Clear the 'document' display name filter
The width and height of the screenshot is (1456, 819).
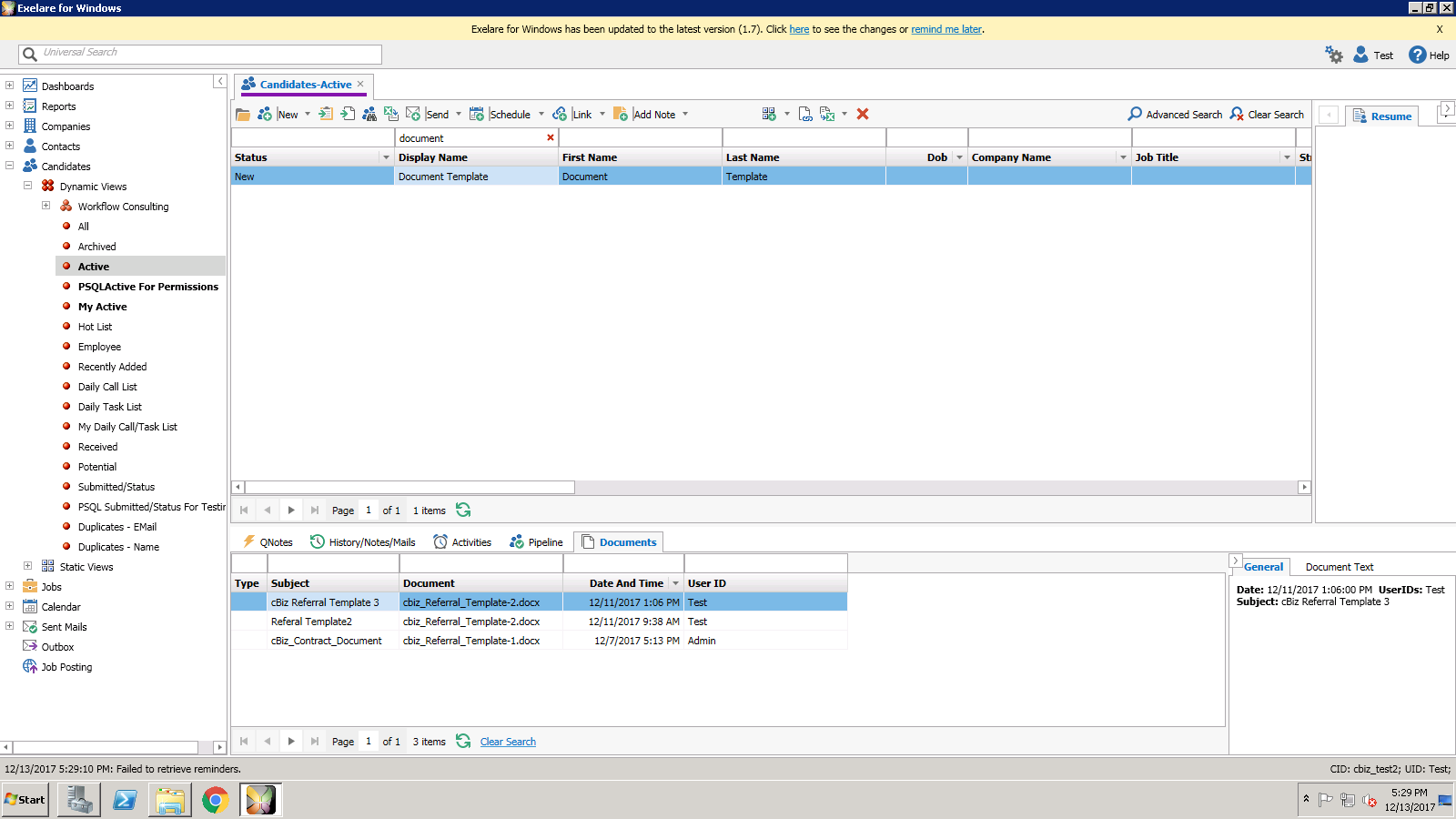[x=550, y=138]
